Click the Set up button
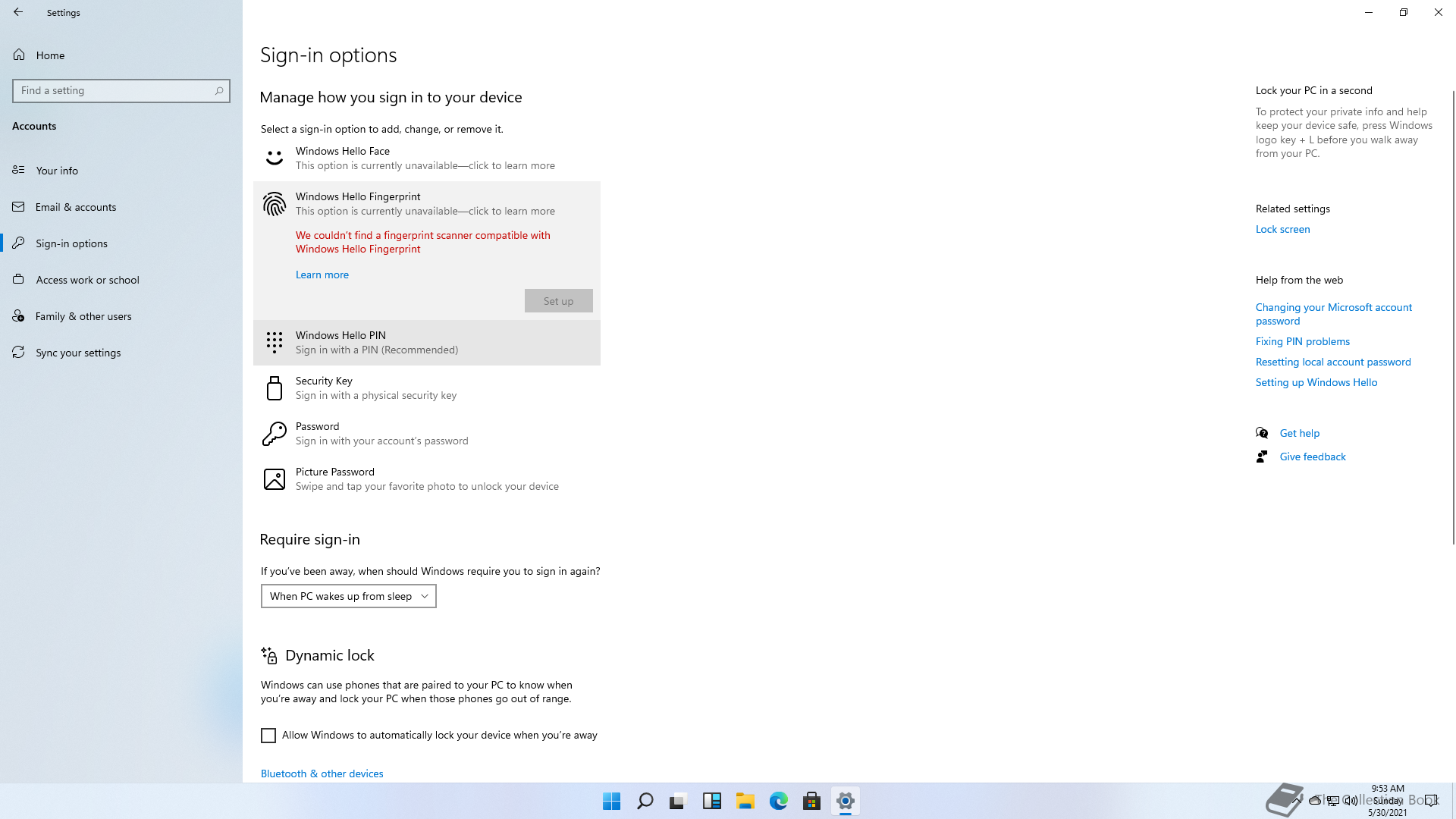The width and height of the screenshot is (1456, 819). 558,301
